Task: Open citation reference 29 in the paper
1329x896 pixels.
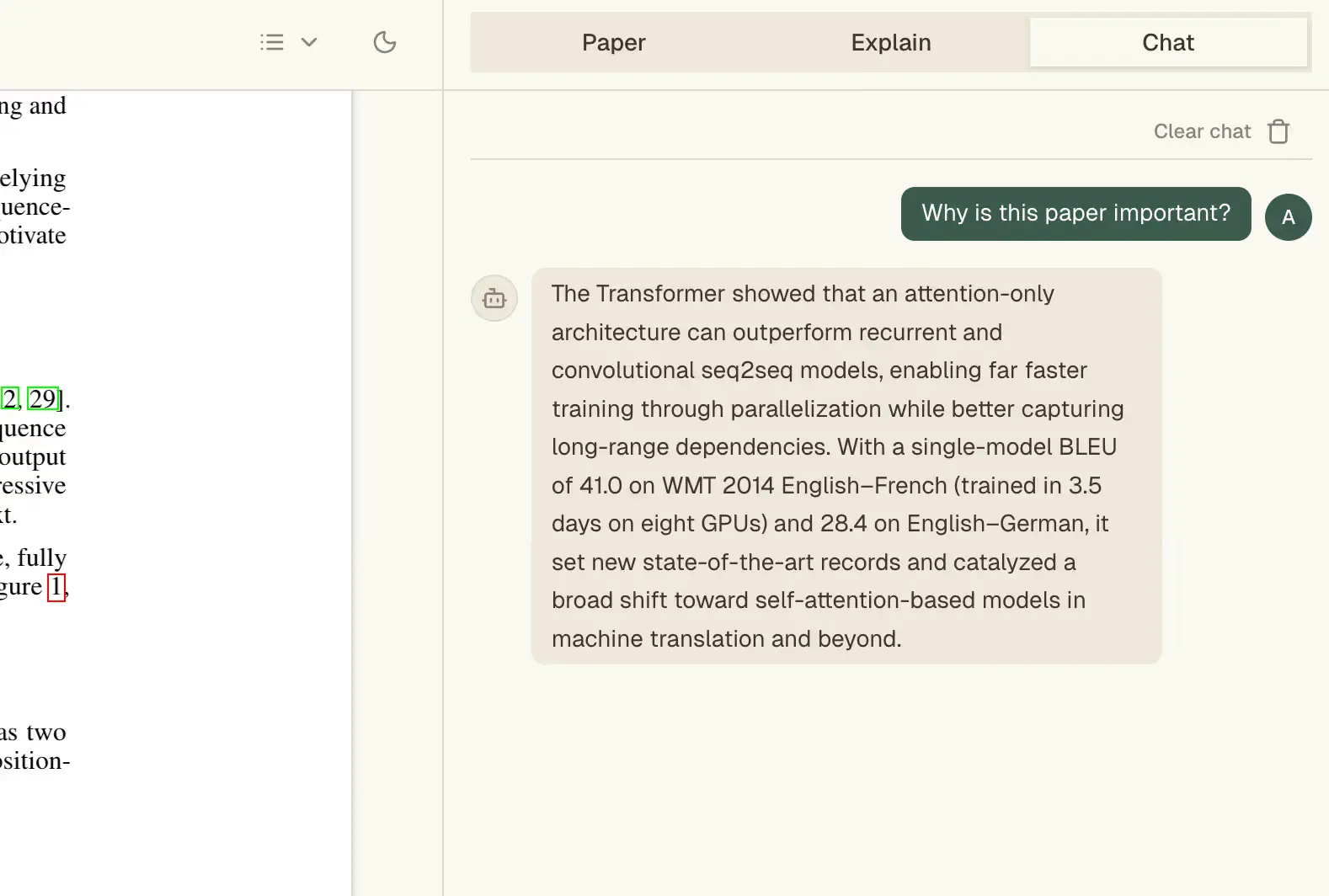Action: [42, 398]
